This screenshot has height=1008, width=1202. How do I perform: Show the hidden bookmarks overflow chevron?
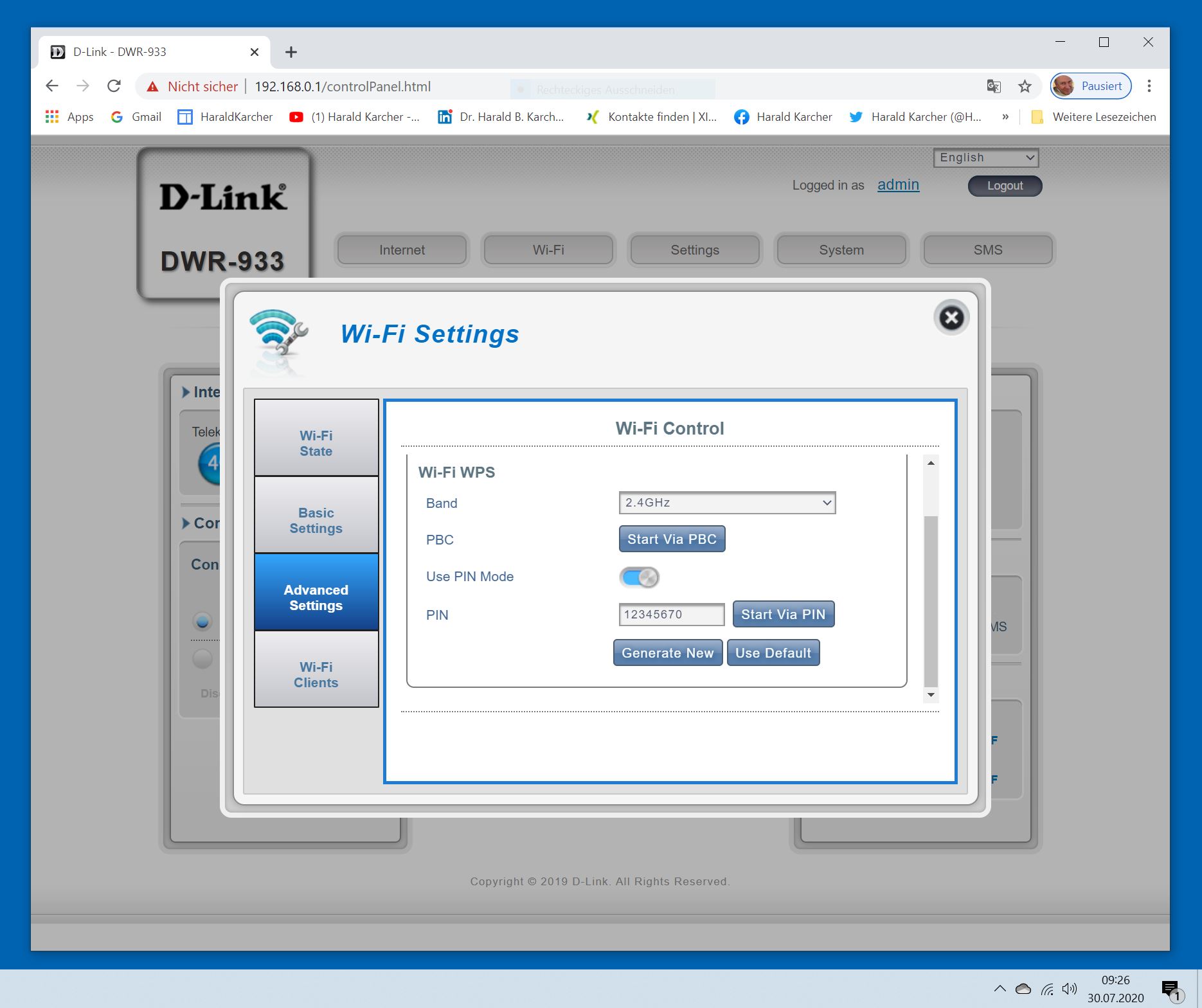point(1005,117)
